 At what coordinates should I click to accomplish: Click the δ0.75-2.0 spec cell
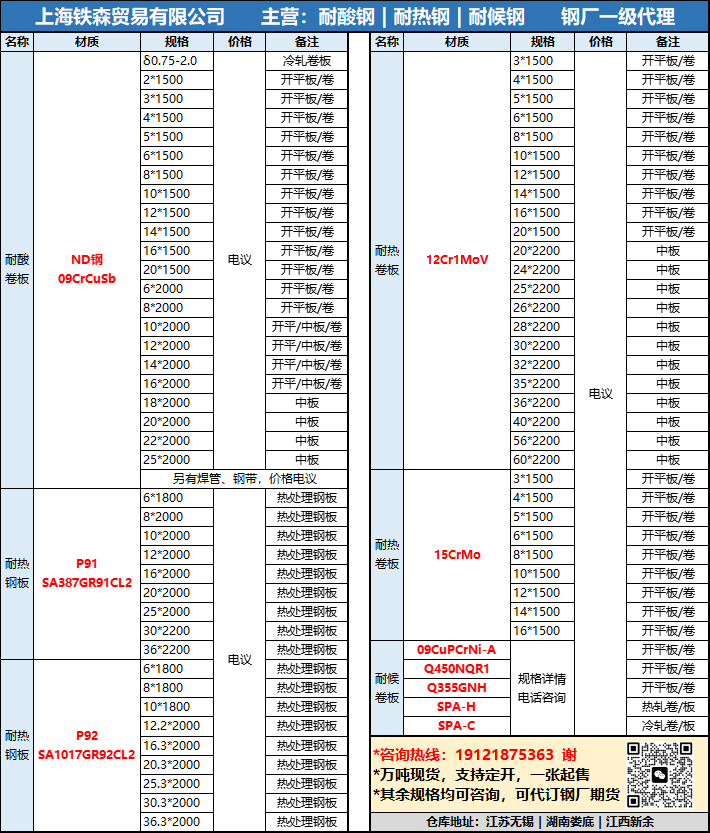tap(177, 61)
